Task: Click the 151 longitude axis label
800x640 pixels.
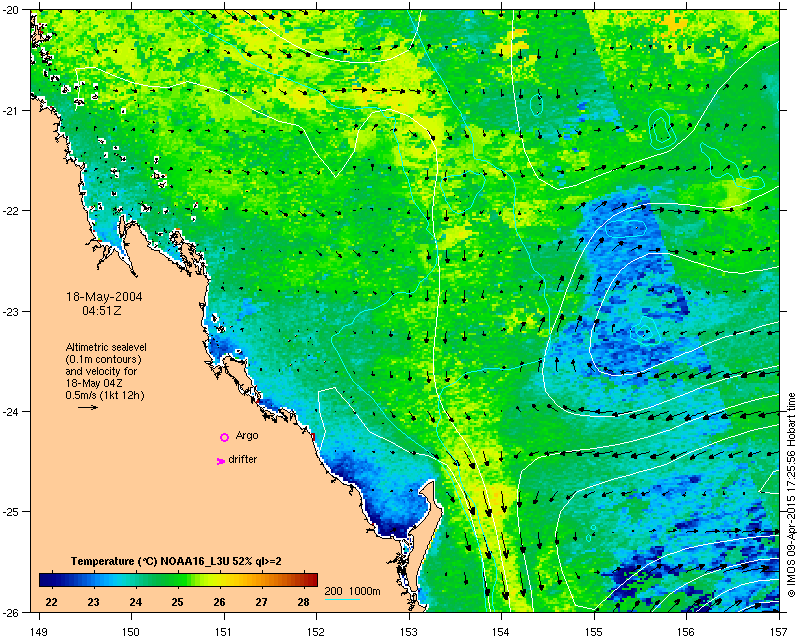Action: [224, 632]
